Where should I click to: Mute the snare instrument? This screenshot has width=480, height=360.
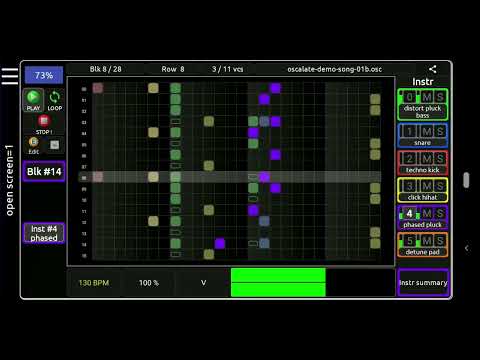click(x=427, y=131)
